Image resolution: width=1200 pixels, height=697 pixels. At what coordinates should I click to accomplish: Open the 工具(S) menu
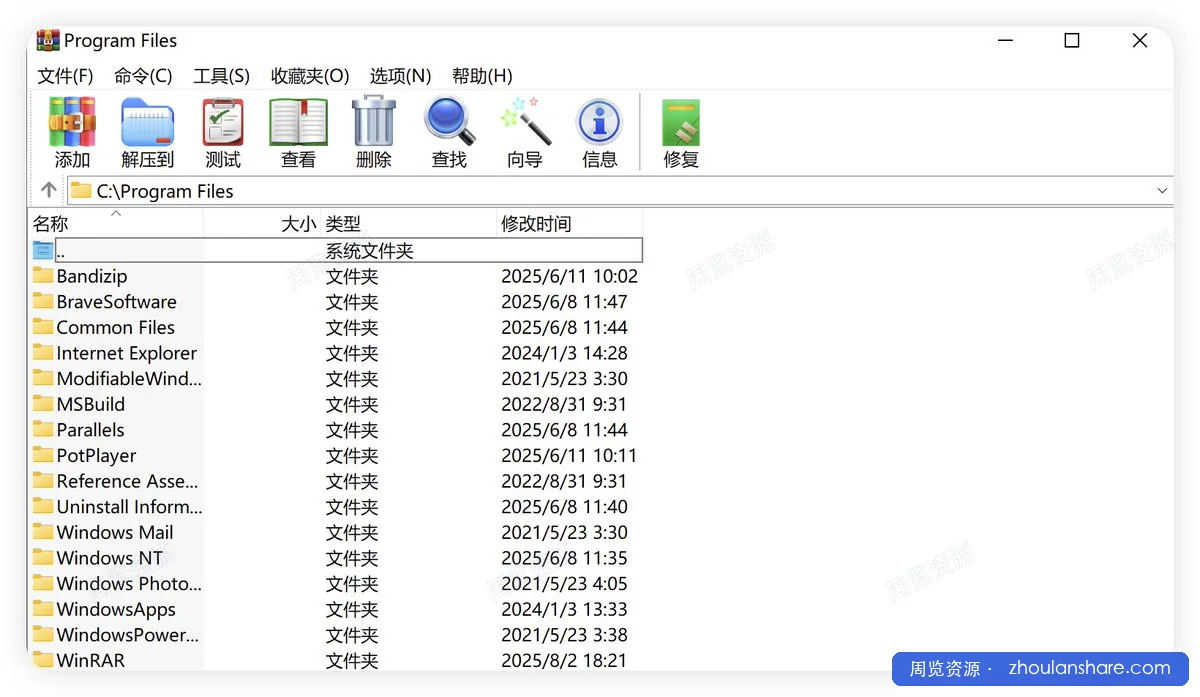pyautogui.click(x=221, y=76)
